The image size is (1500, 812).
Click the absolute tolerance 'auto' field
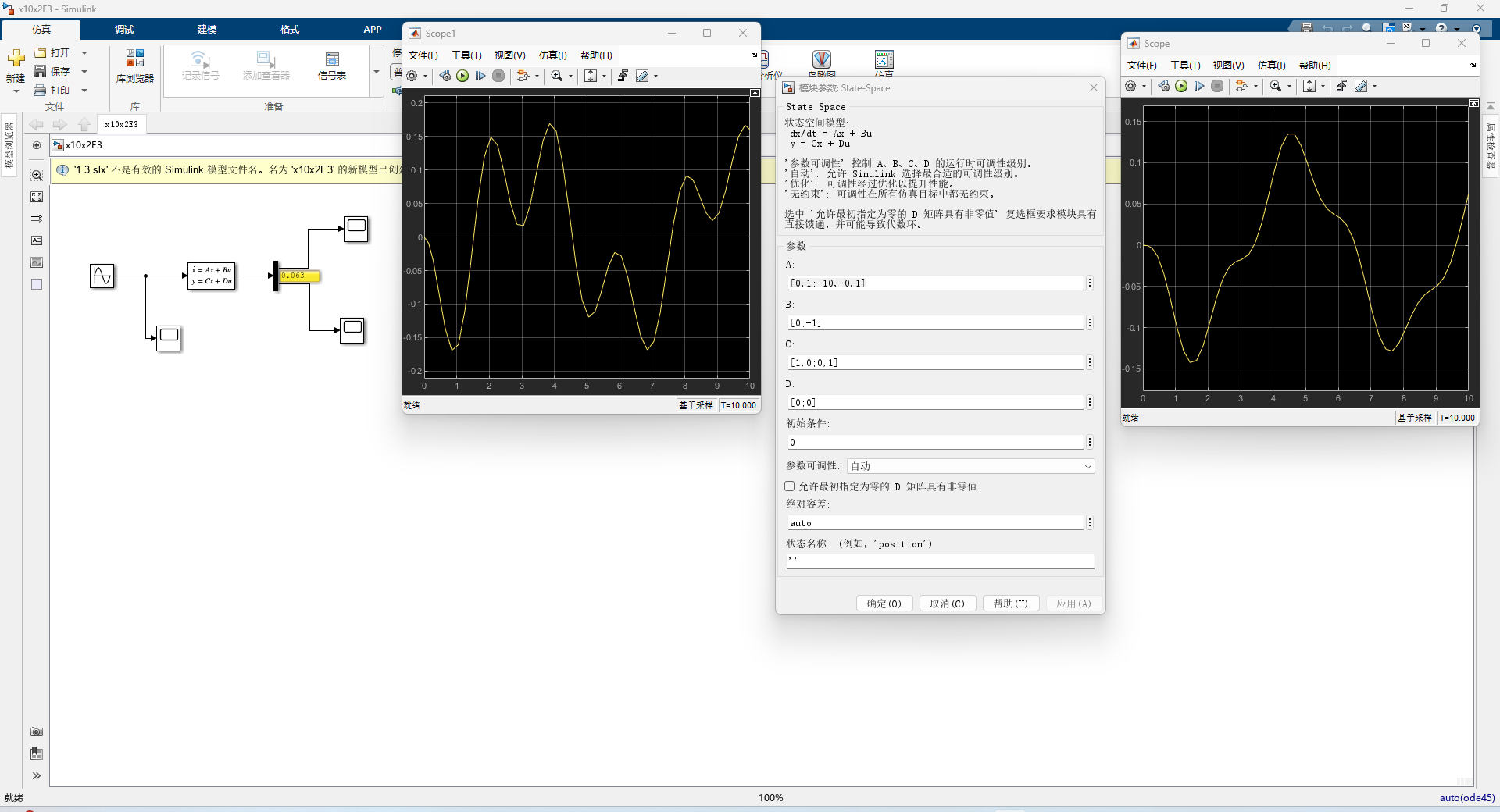(936, 523)
